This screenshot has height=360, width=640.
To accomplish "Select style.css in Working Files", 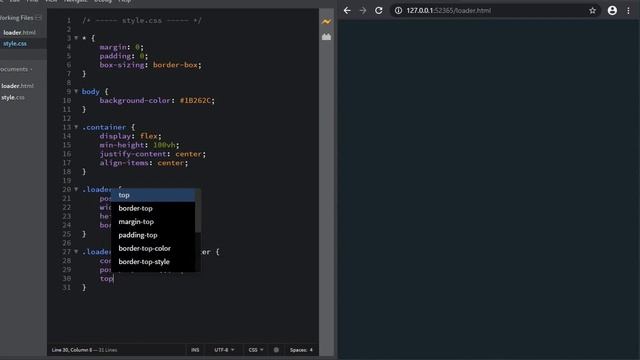I will pyautogui.click(x=15, y=44).
